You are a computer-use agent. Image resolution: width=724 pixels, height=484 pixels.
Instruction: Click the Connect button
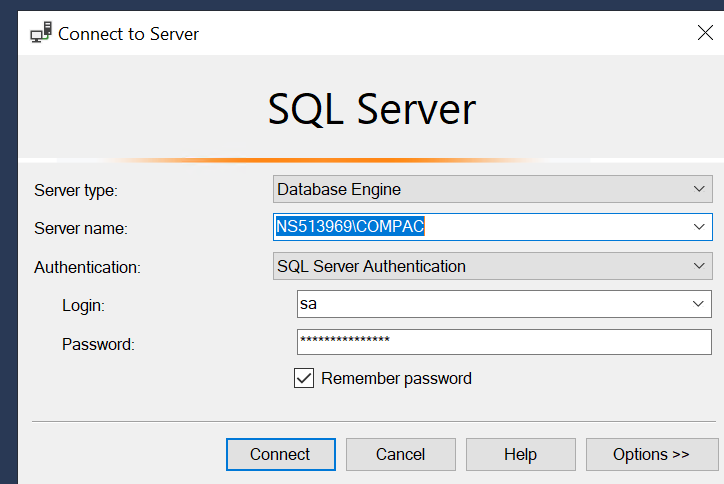coord(281,454)
